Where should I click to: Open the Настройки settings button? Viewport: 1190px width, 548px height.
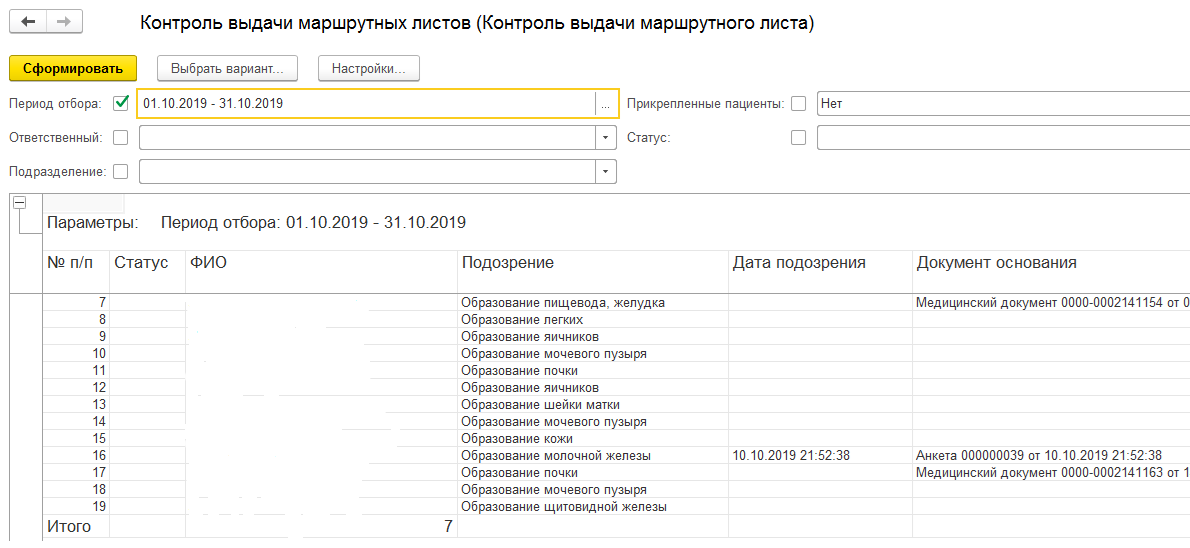[368, 68]
